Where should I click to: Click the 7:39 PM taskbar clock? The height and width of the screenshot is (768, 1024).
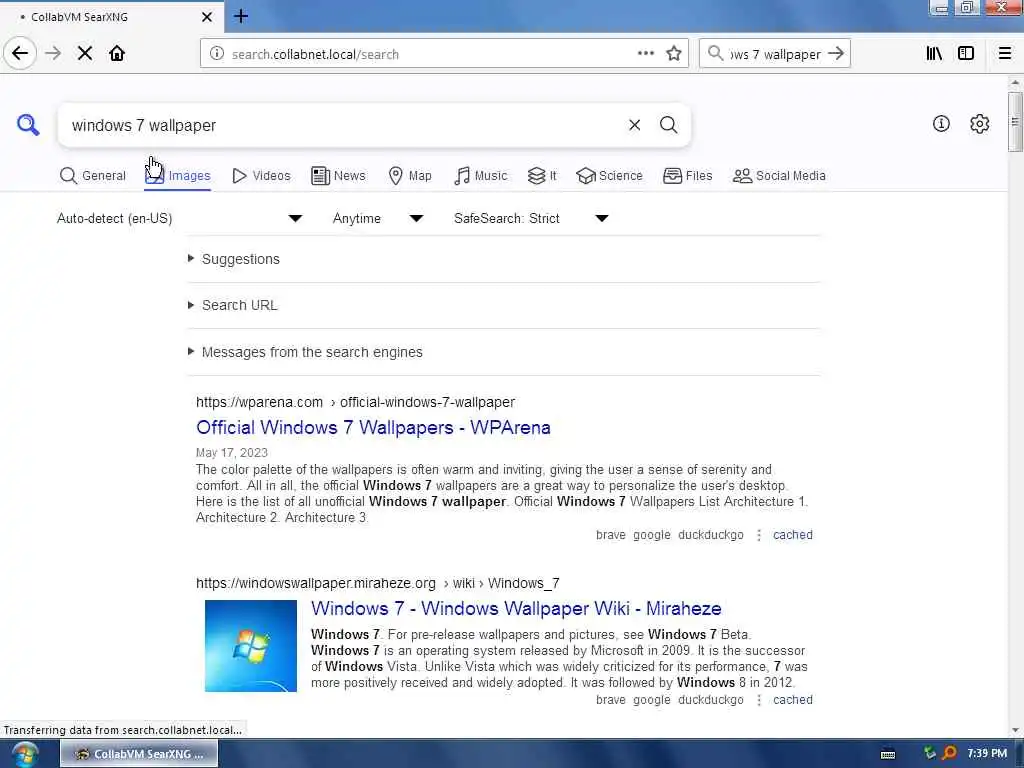[x=987, y=753]
